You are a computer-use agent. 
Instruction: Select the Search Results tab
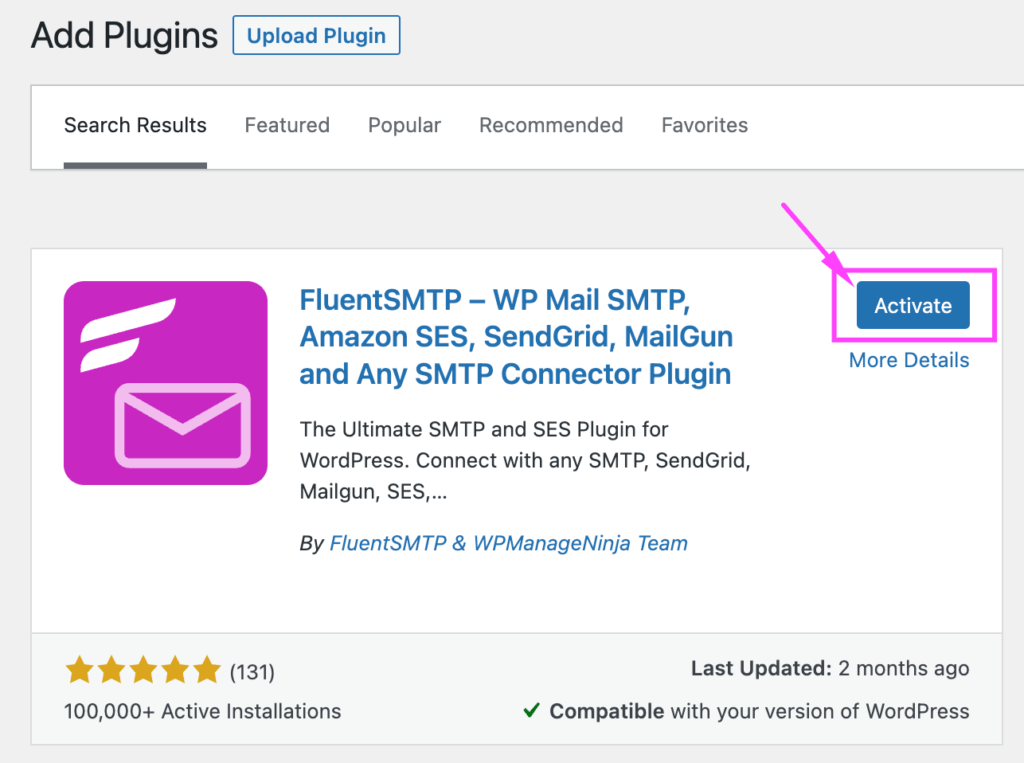135,125
